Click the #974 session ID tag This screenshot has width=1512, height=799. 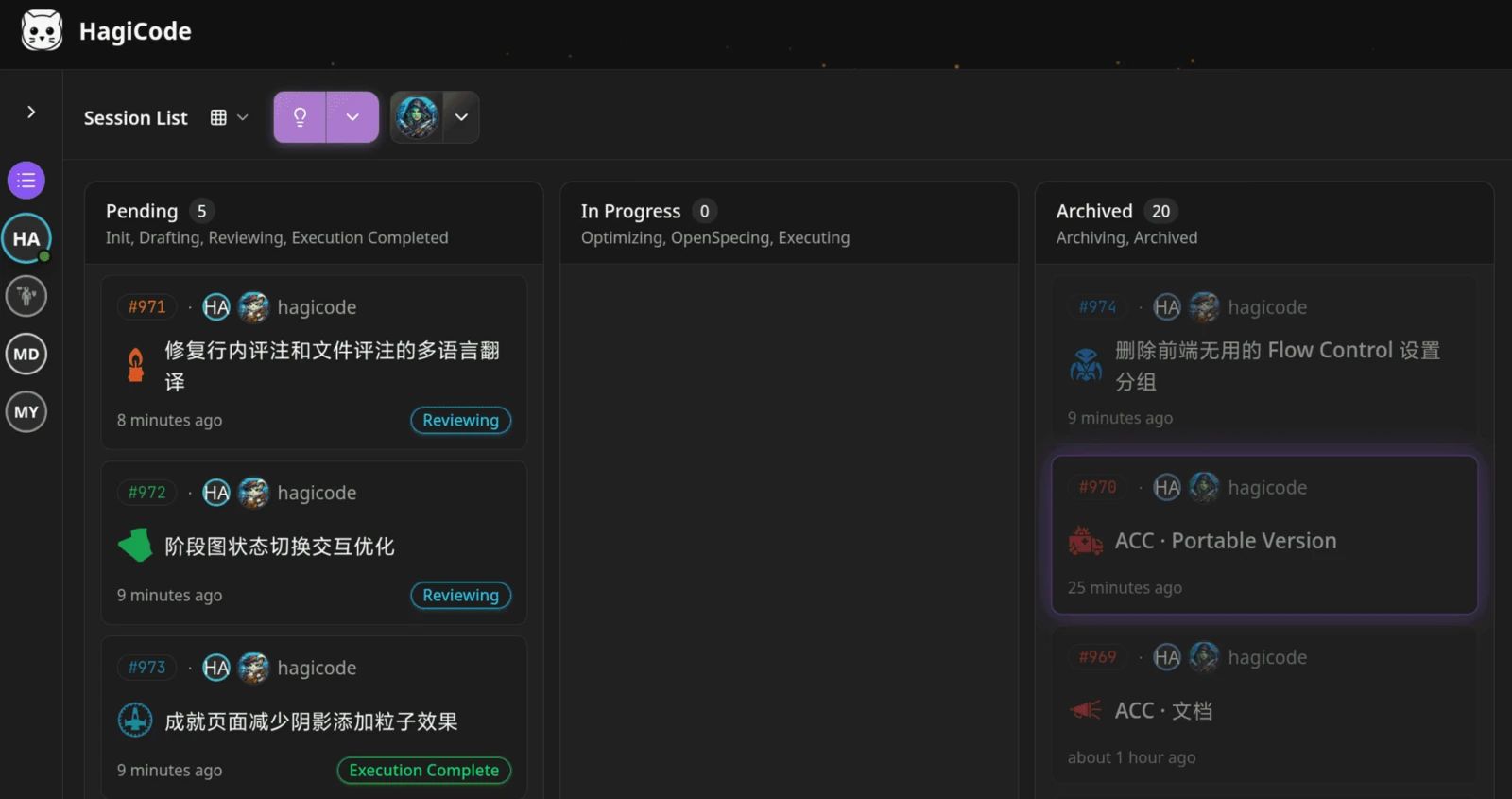[1097, 306]
